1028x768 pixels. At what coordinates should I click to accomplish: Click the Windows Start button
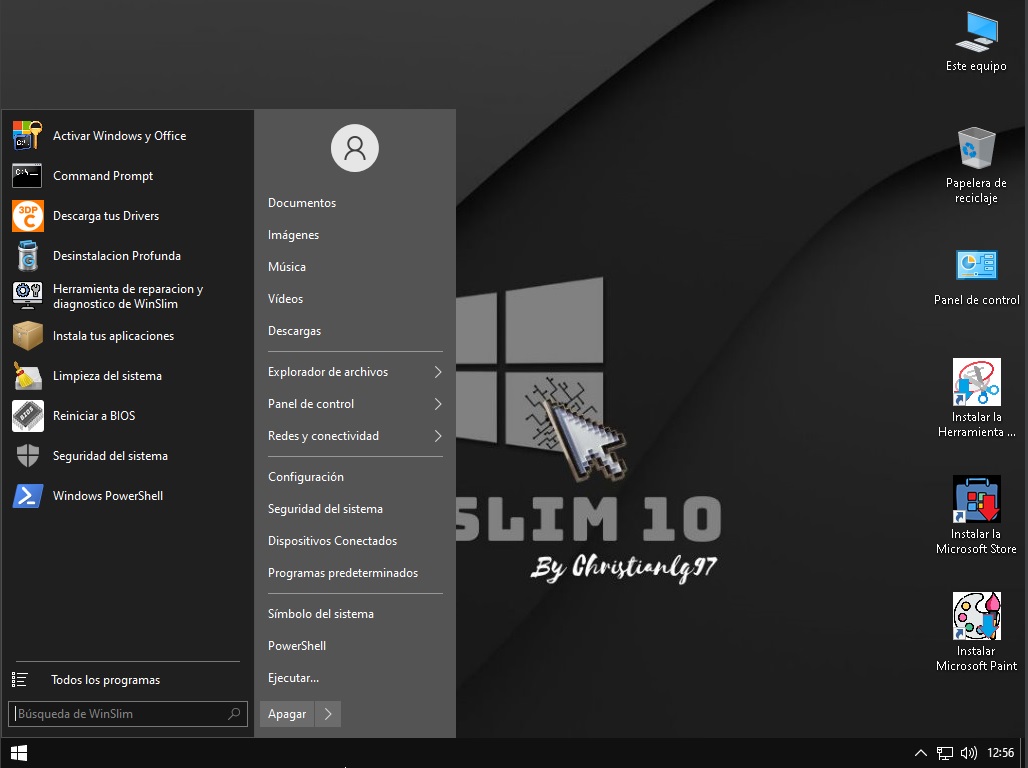click(19, 753)
